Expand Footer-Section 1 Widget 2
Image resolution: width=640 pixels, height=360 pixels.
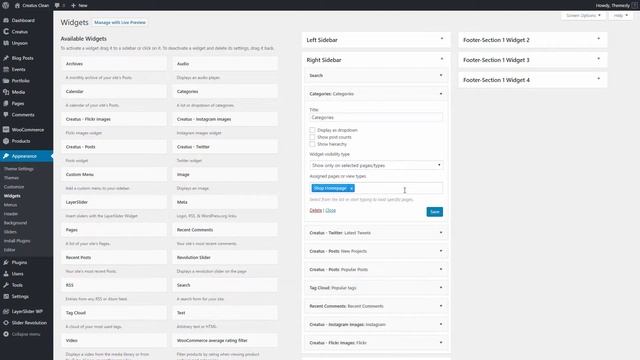tap(598, 39)
